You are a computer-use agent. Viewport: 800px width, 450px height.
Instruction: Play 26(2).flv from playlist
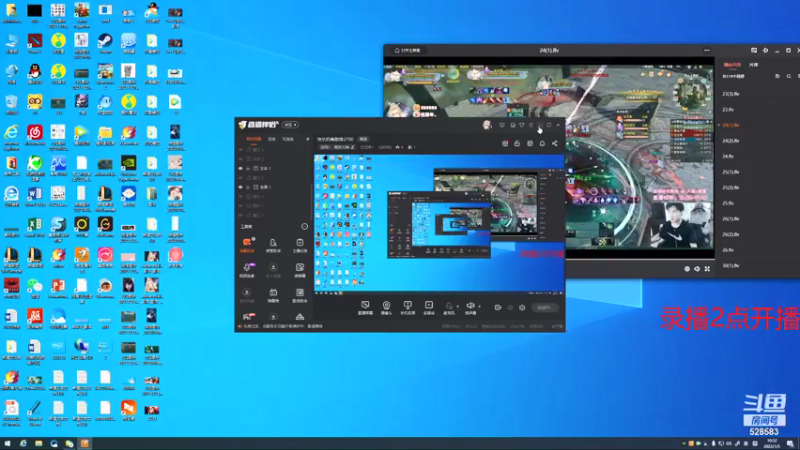pos(731,234)
